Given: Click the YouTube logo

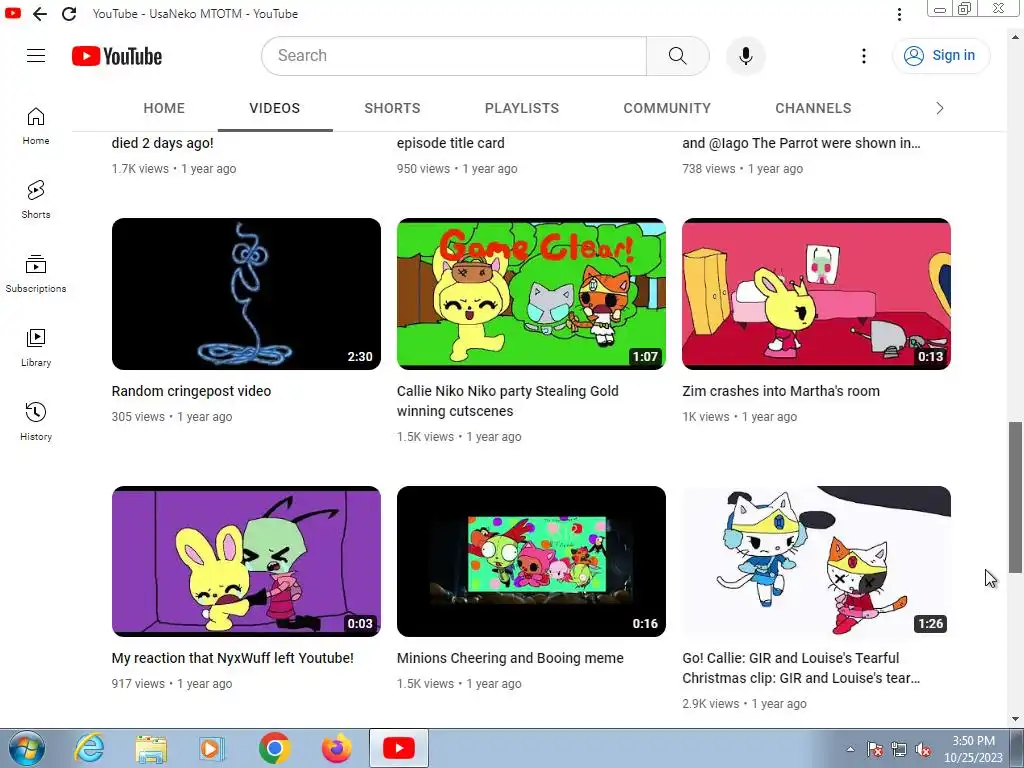Looking at the screenshot, I should point(117,56).
